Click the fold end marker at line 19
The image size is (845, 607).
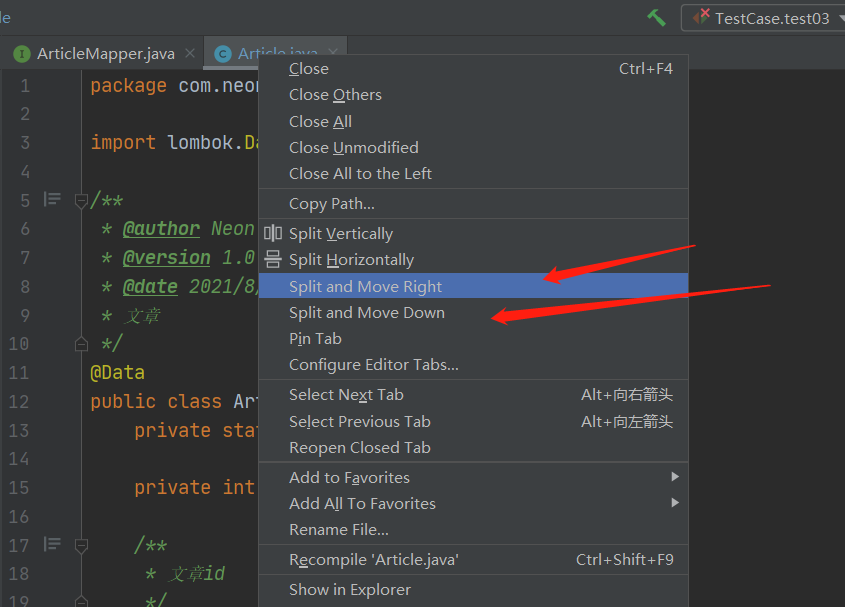tap(81, 601)
